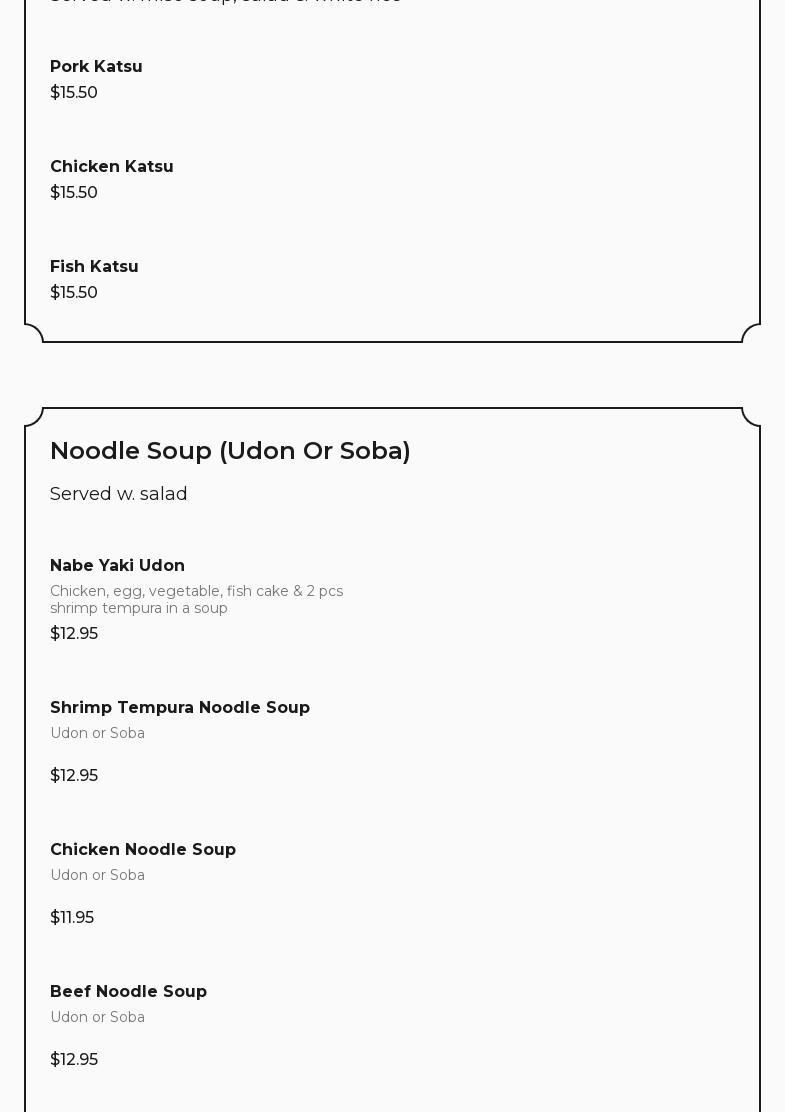Select the $12.95 price under Nabe Yaki Udon
The height and width of the screenshot is (1112, 785).
click(x=74, y=633)
